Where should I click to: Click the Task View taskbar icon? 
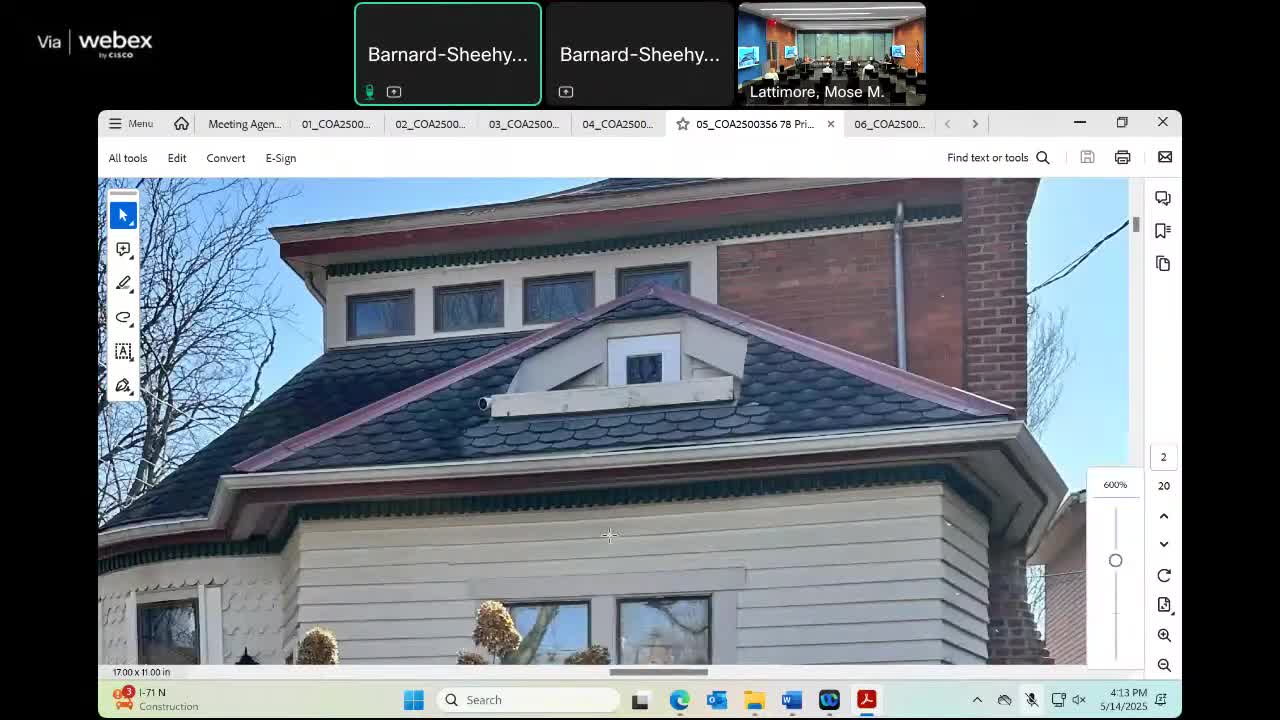point(640,700)
